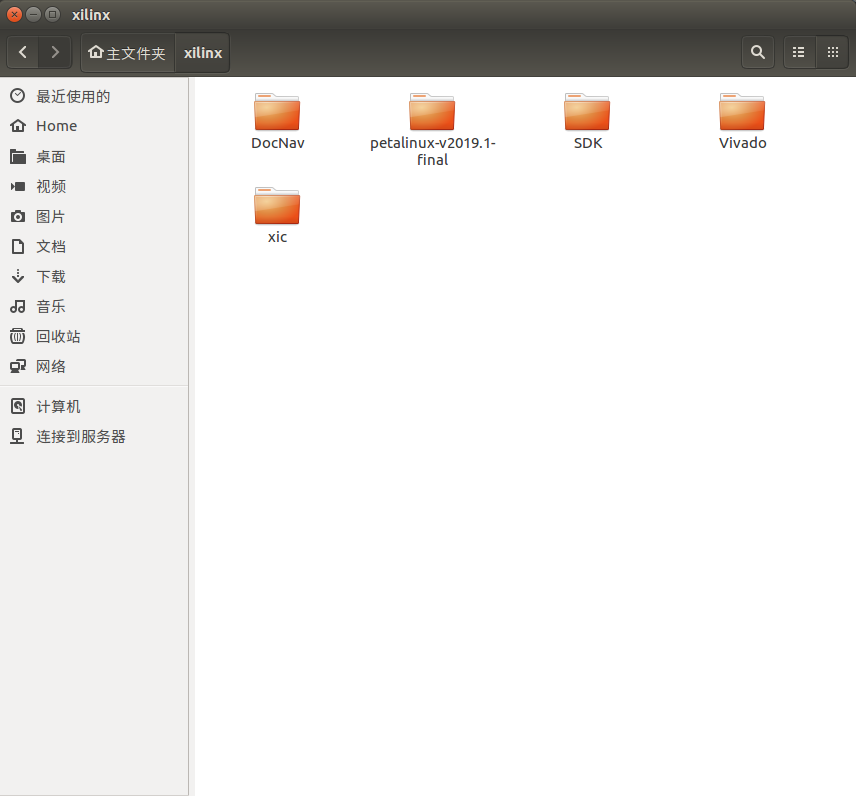
Task: Click the server icon beside 连接到服务器
Action: pyautogui.click(x=17, y=436)
